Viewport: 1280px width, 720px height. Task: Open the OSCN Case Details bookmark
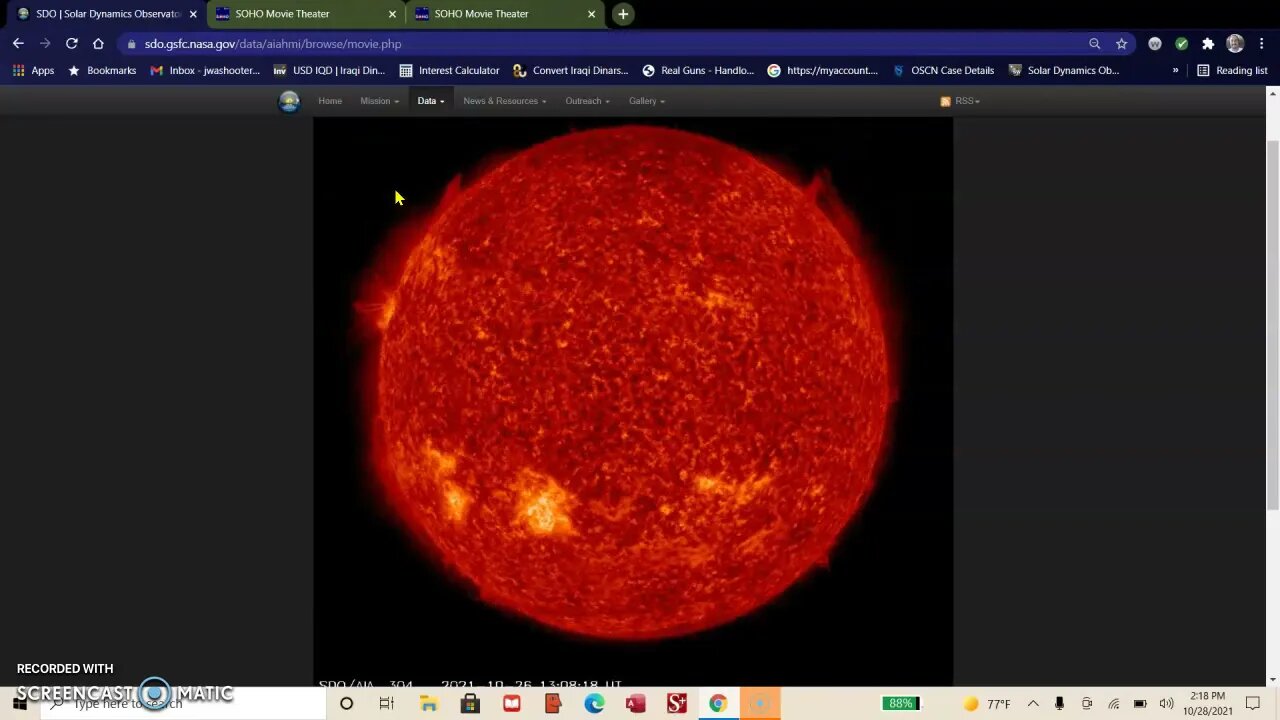point(943,71)
